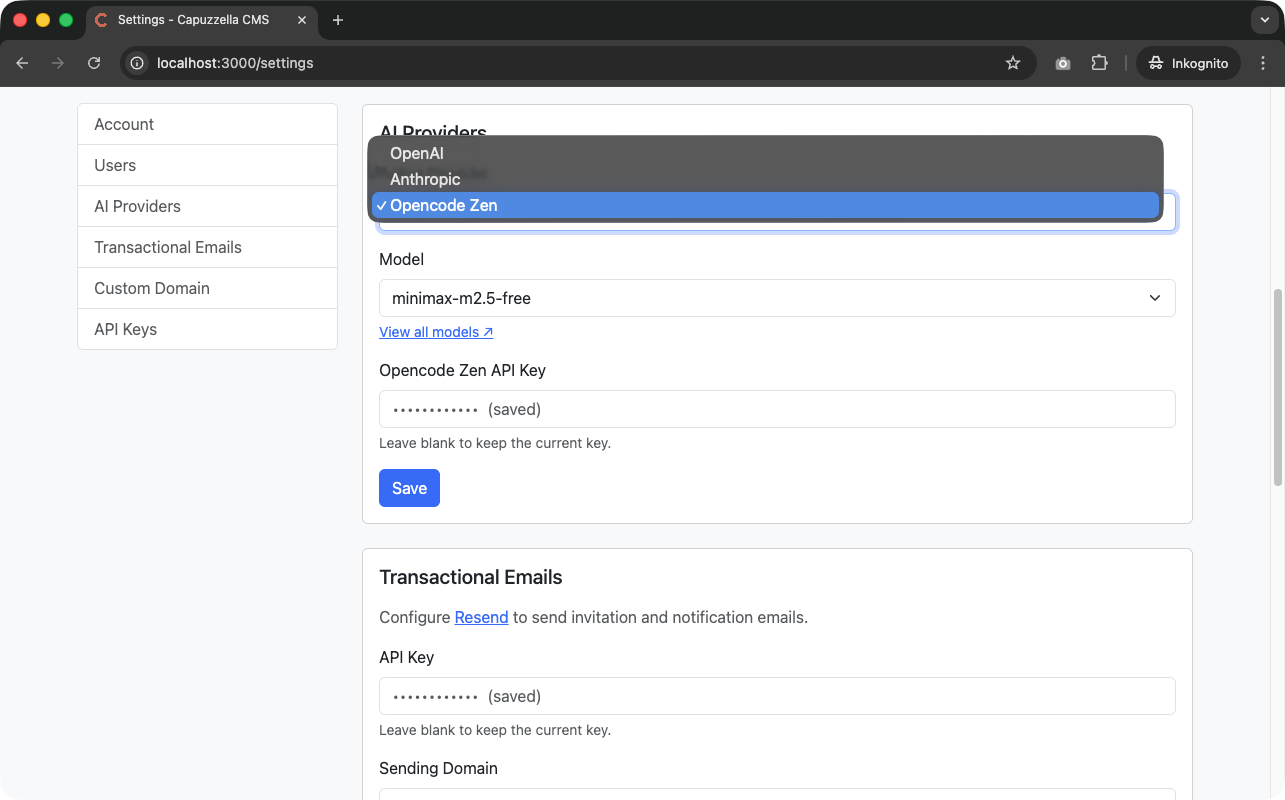
Task: Open the tab search chevron button
Action: click(1265, 20)
